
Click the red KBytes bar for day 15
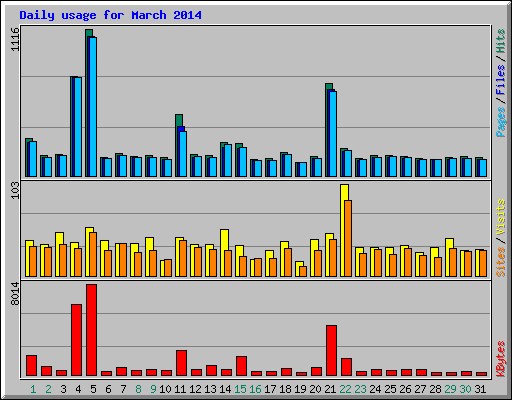tap(241, 366)
